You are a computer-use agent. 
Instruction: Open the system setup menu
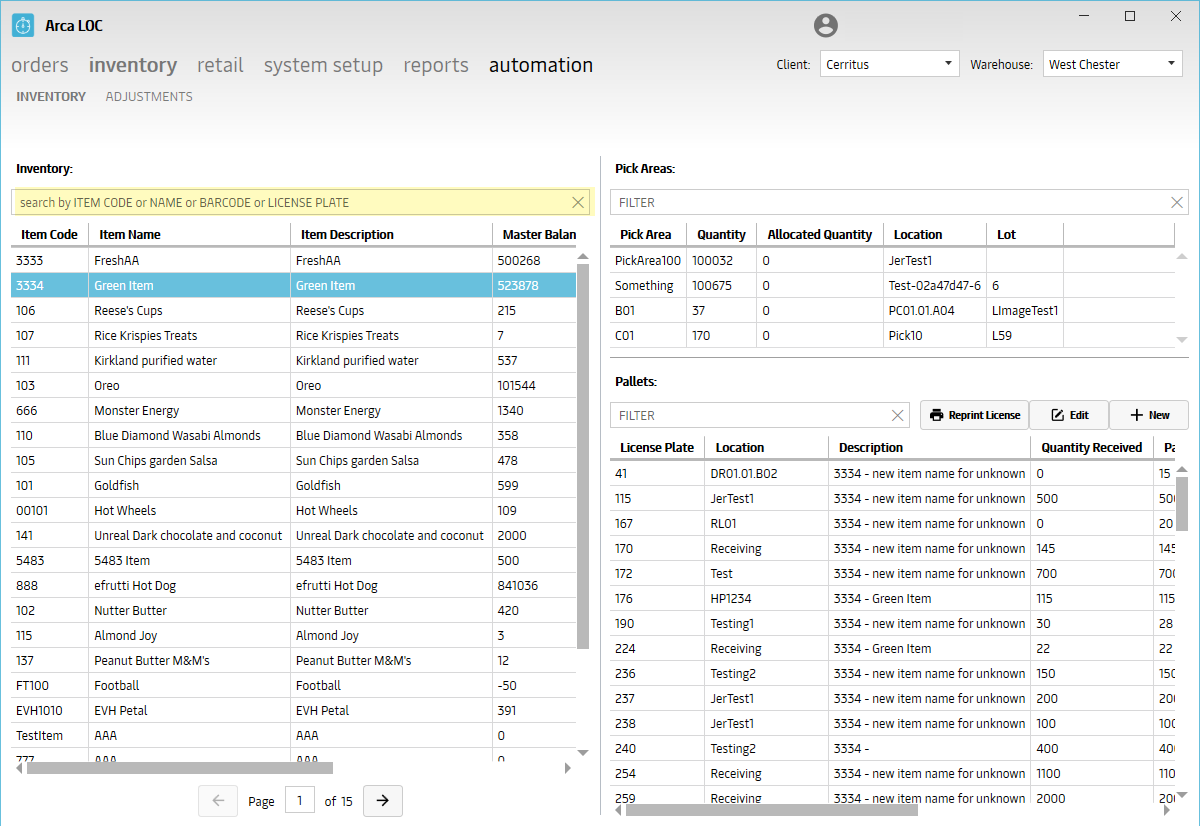pos(323,65)
